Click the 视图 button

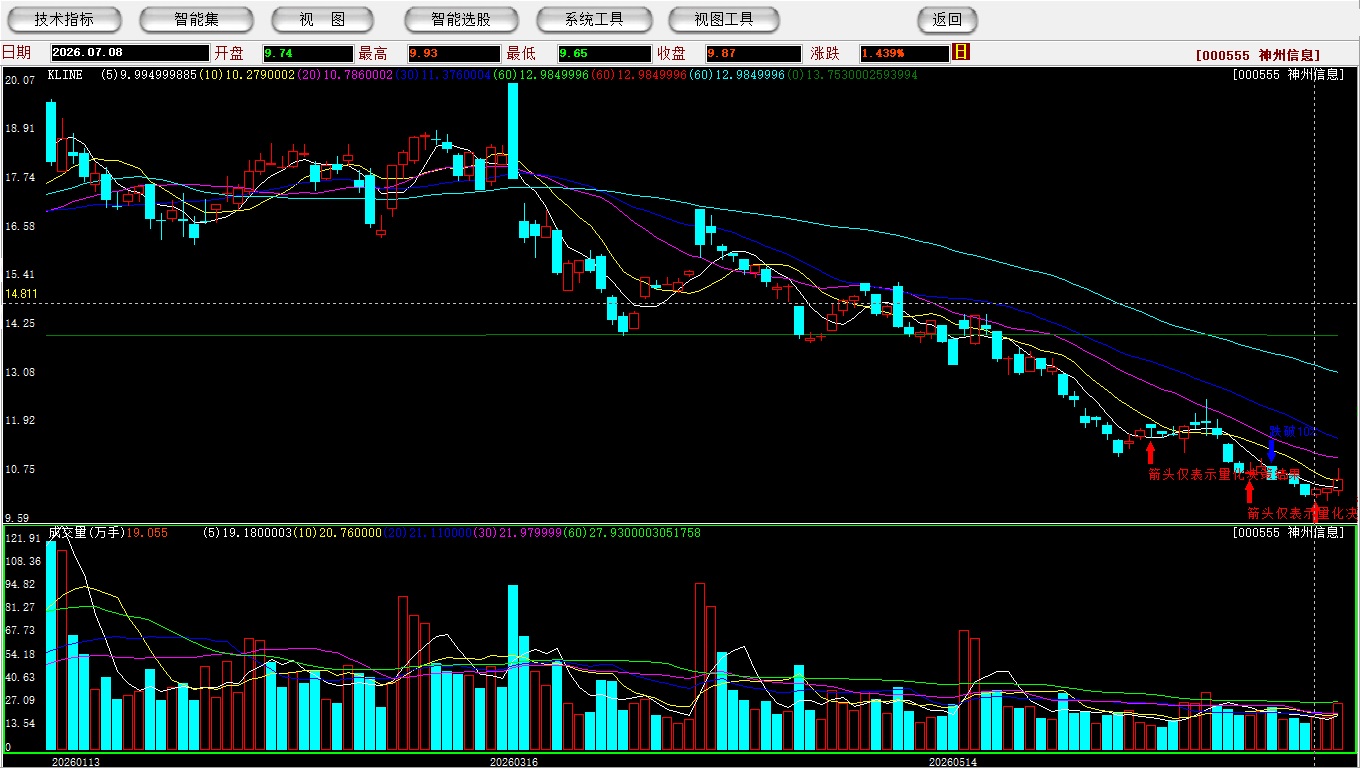tap(322, 19)
